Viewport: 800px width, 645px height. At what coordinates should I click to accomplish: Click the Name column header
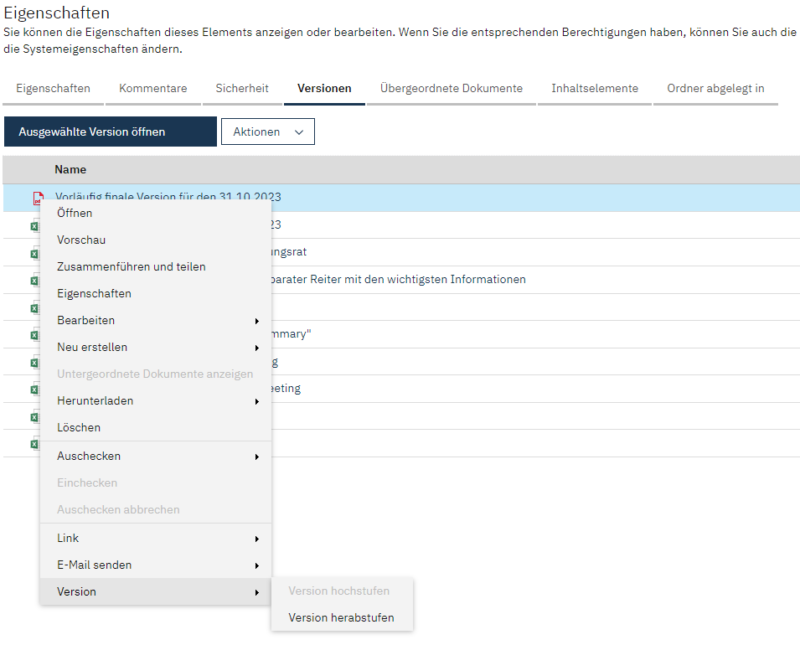click(x=70, y=170)
